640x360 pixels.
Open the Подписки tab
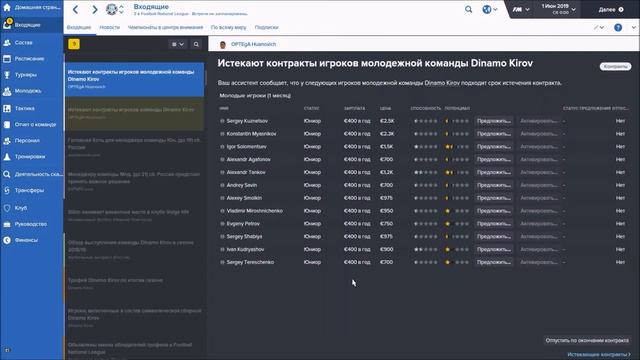coord(267,27)
